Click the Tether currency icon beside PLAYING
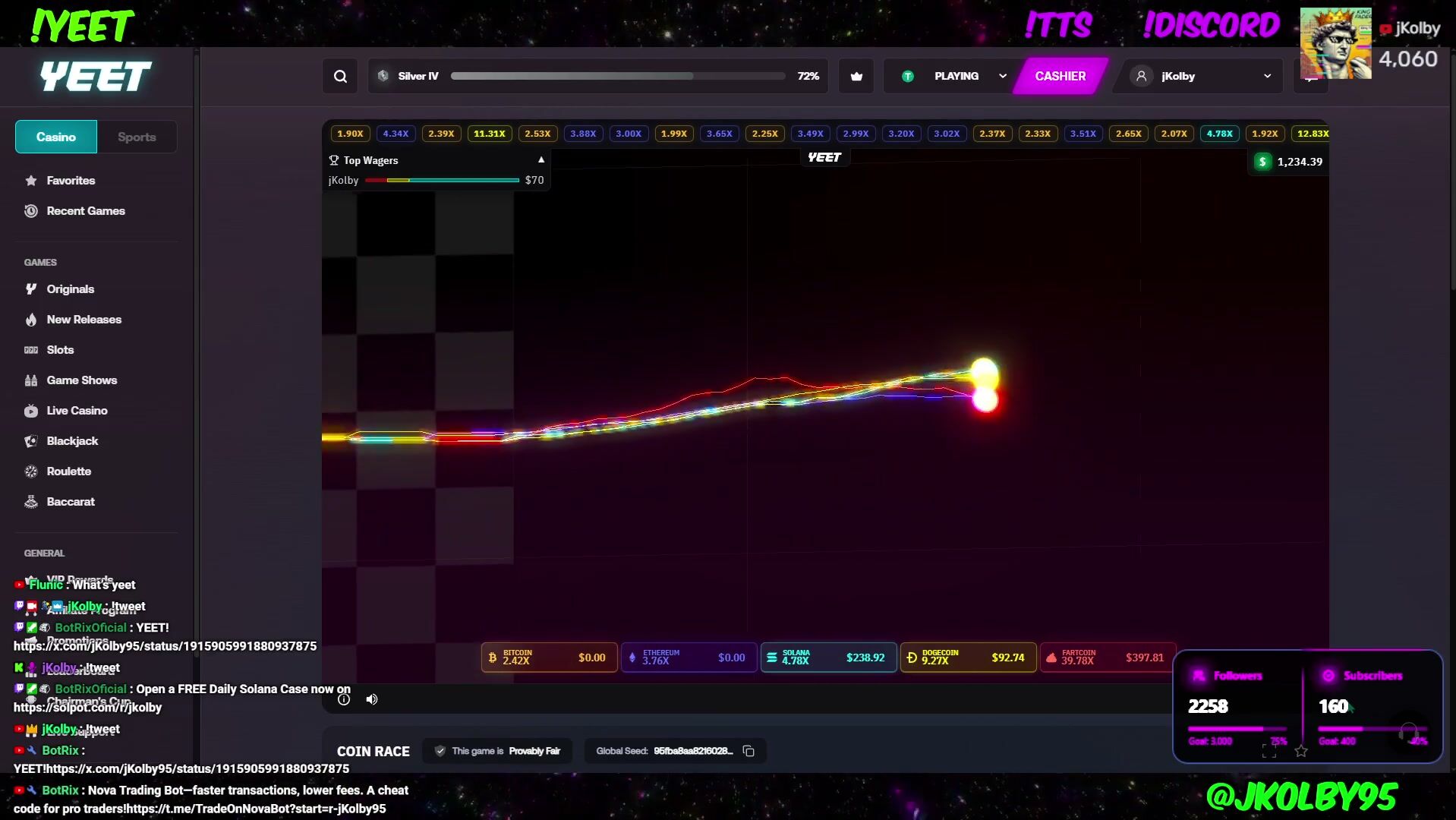The width and height of the screenshot is (1456, 820). [x=907, y=76]
